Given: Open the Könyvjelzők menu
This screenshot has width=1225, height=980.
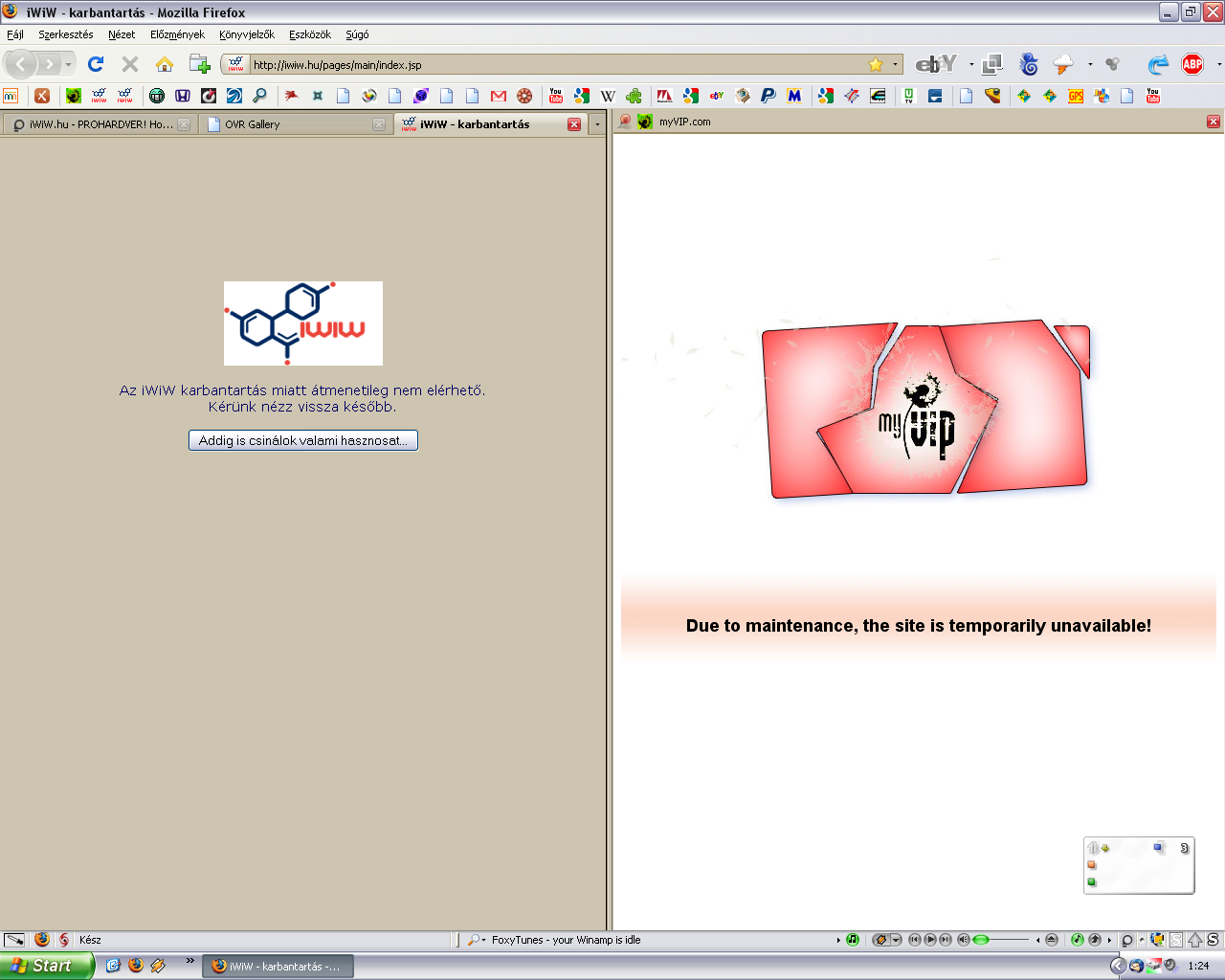Looking at the screenshot, I should point(247,34).
